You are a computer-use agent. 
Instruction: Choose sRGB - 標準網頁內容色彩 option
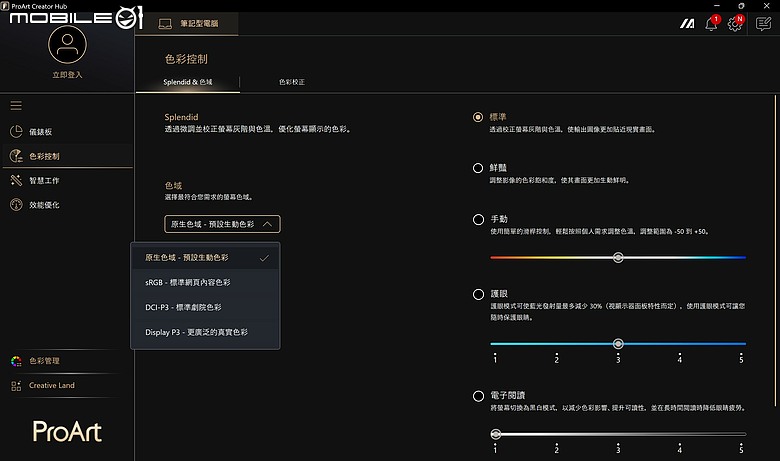click(x=205, y=282)
